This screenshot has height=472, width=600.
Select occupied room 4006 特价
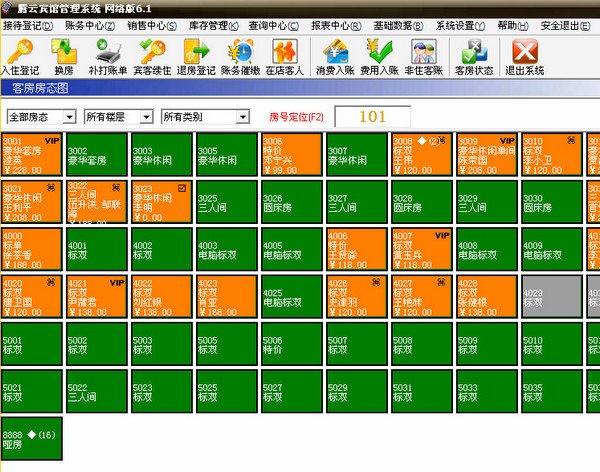coord(357,249)
